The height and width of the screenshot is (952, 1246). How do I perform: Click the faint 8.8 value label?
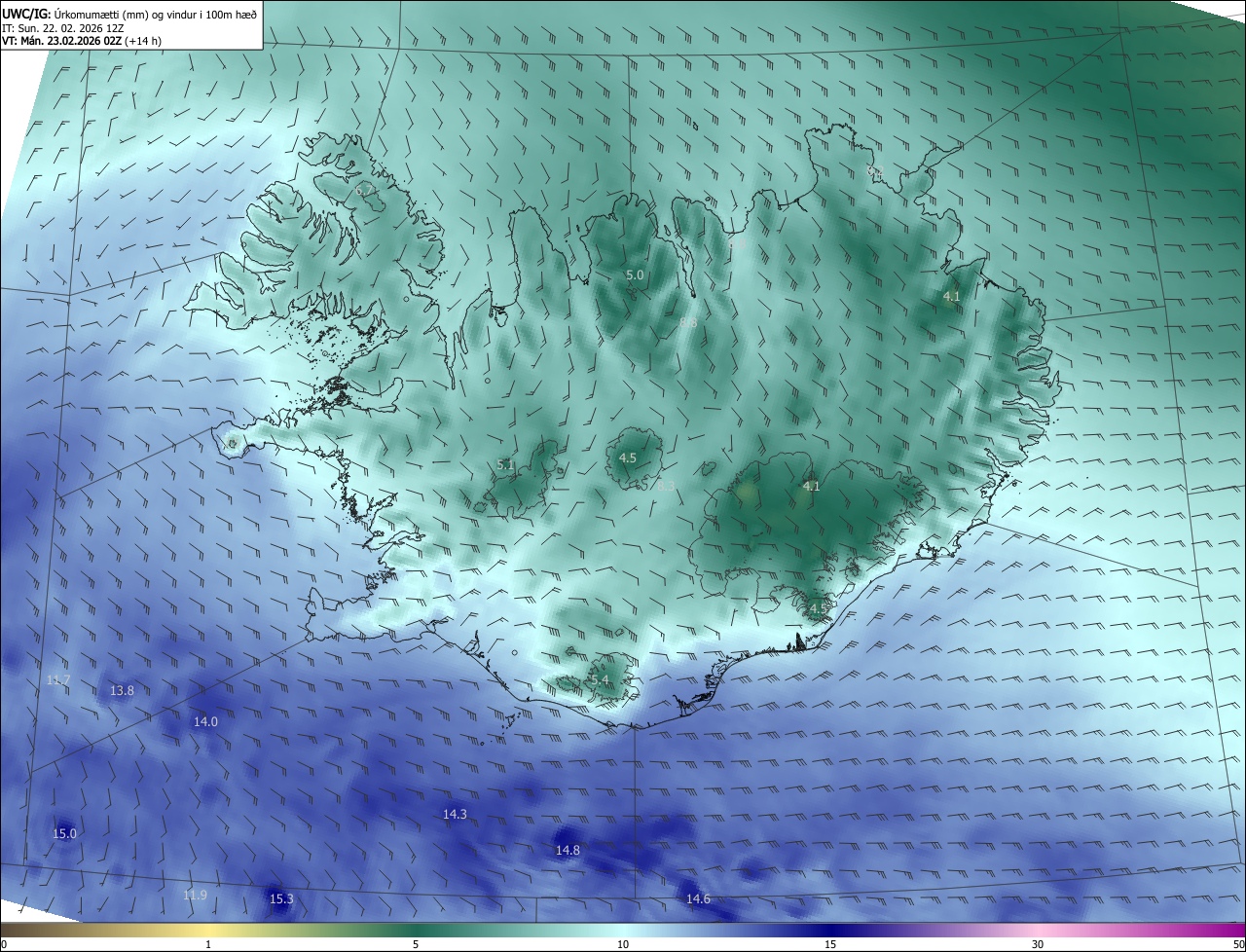coord(688,322)
